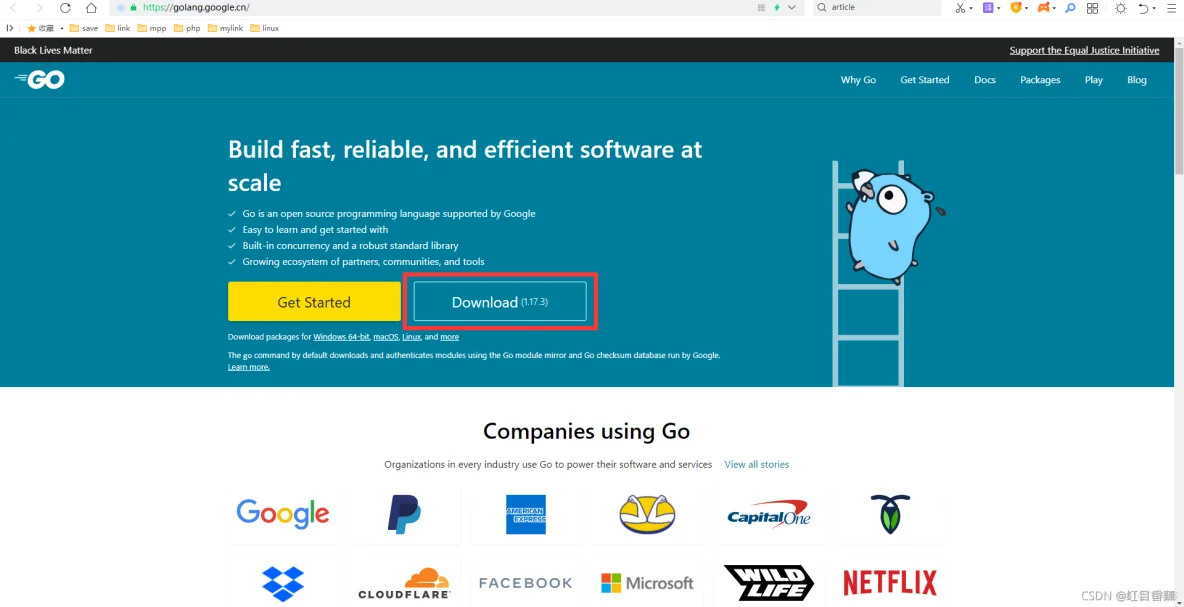Open the 'Blog' nav item
The width and height of the screenshot is (1184, 607).
tap(1137, 80)
